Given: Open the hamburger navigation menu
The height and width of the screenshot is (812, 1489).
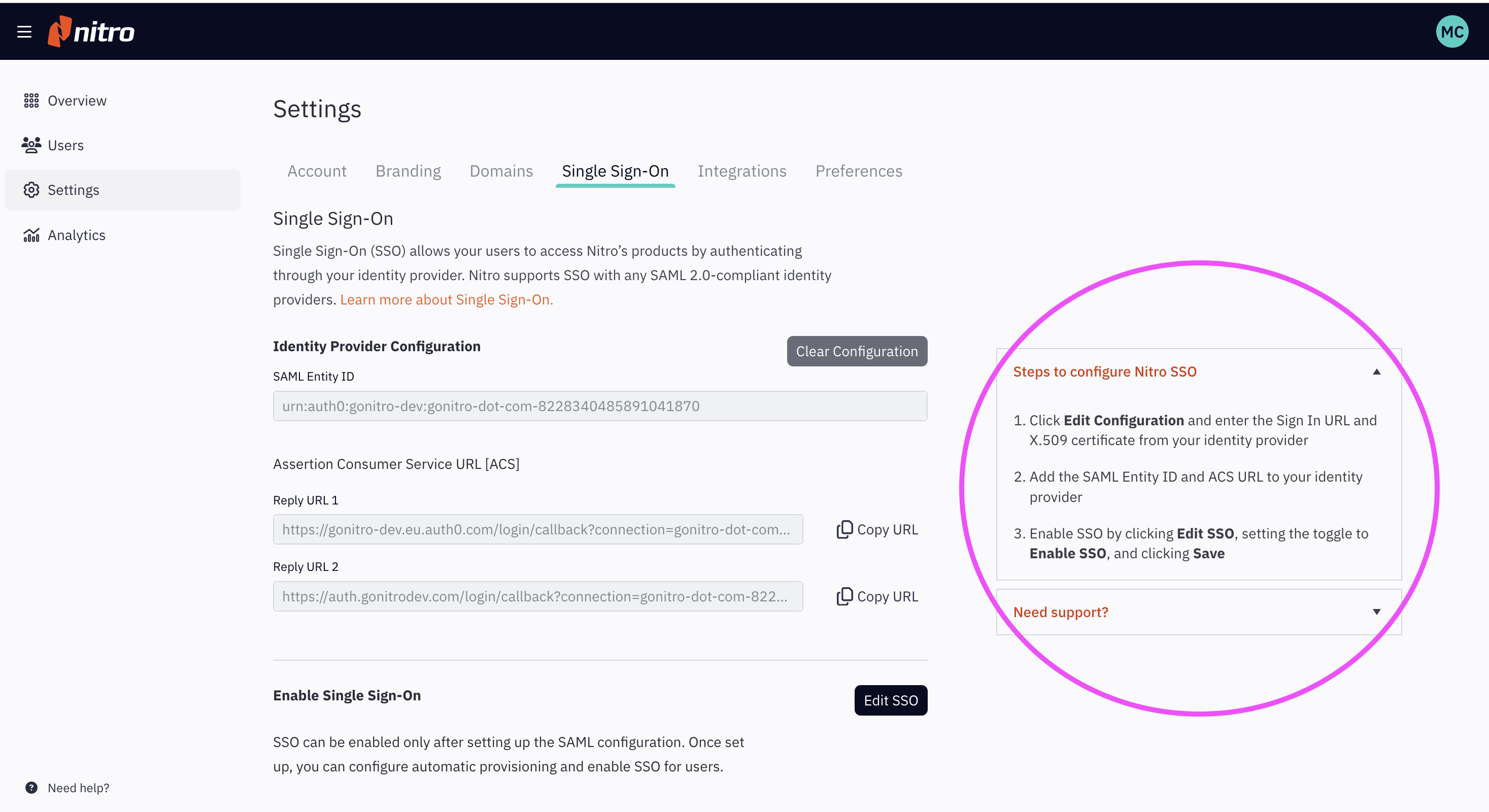Looking at the screenshot, I should tap(24, 32).
